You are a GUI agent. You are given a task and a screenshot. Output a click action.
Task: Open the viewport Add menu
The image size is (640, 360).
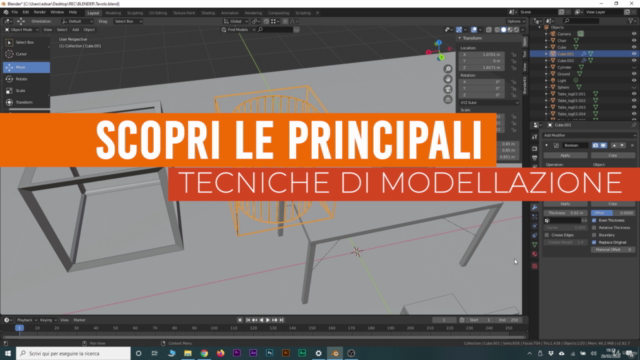76,30
